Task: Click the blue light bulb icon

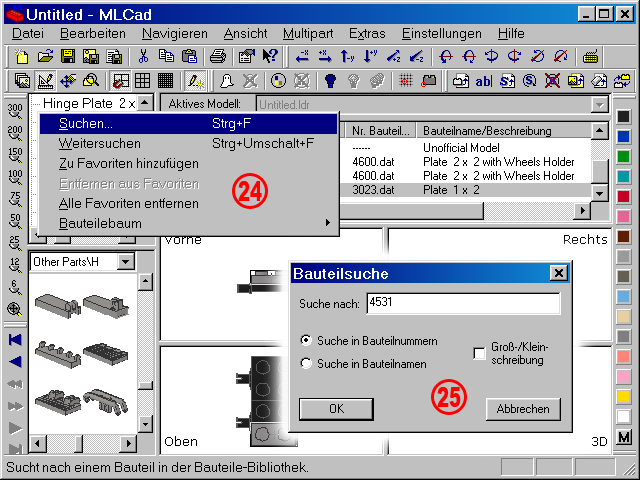Action: [x=331, y=80]
